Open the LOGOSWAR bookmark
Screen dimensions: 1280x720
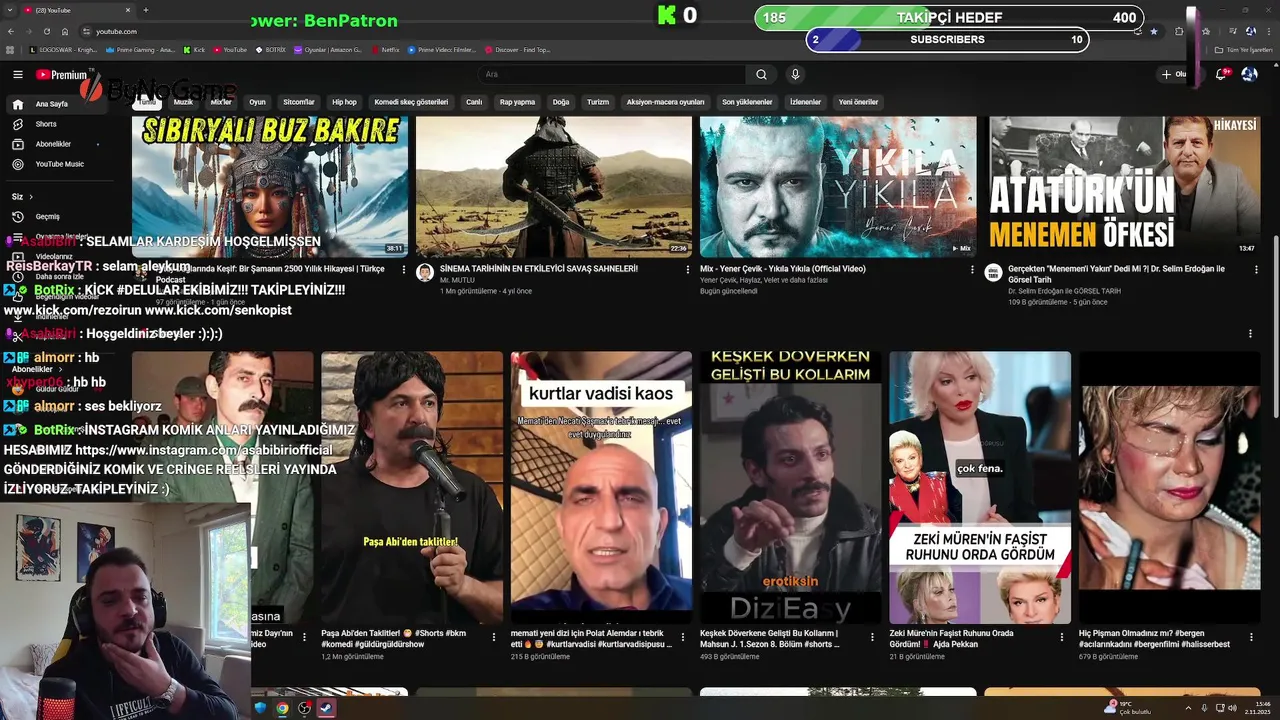tap(62, 49)
